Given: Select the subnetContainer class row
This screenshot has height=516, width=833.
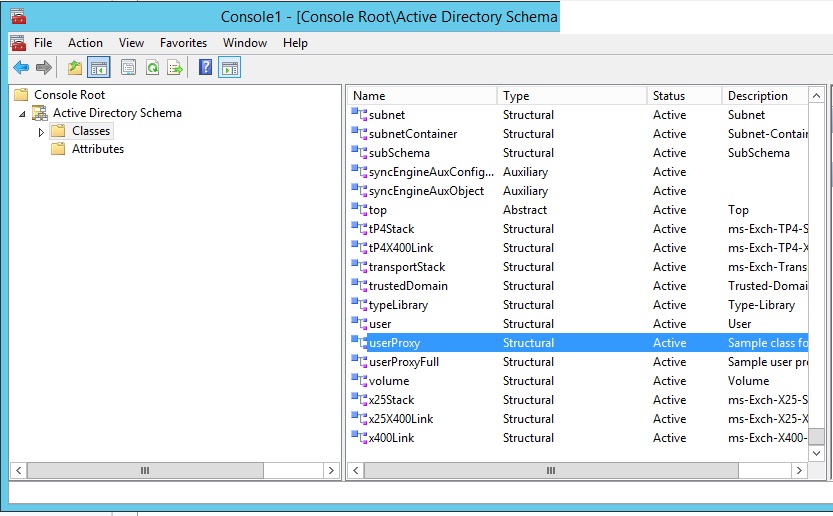Looking at the screenshot, I should (579, 134).
